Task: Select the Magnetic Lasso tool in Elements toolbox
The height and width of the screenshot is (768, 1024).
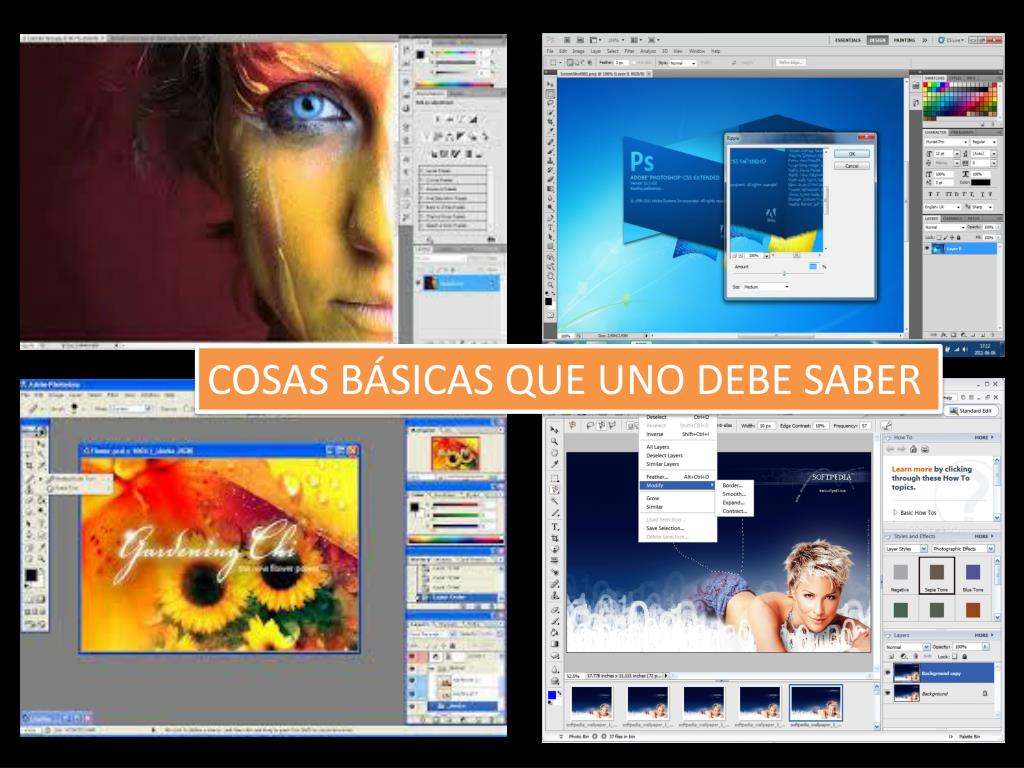Action: (x=554, y=490)
